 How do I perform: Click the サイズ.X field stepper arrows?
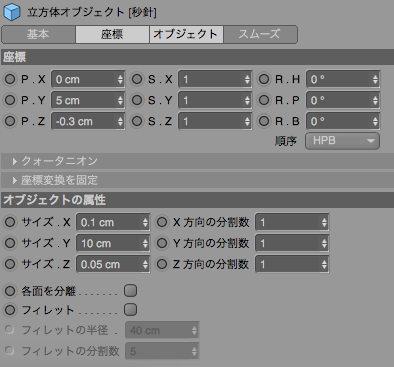pos(145,222)
